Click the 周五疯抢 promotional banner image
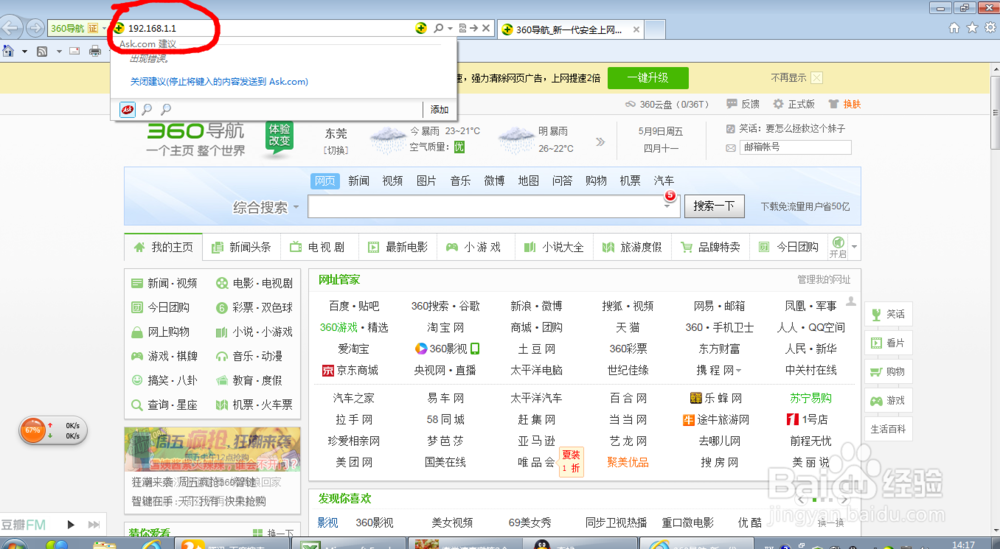This screenshot has width=1000, height=549. point(212,450)
